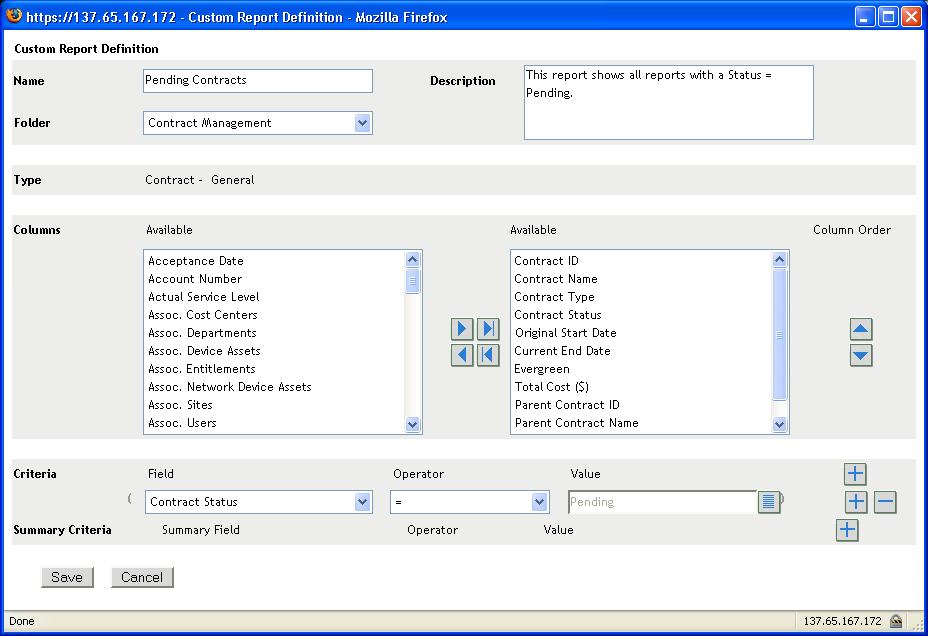Click the move-left single arrow button

click(462, 355)
